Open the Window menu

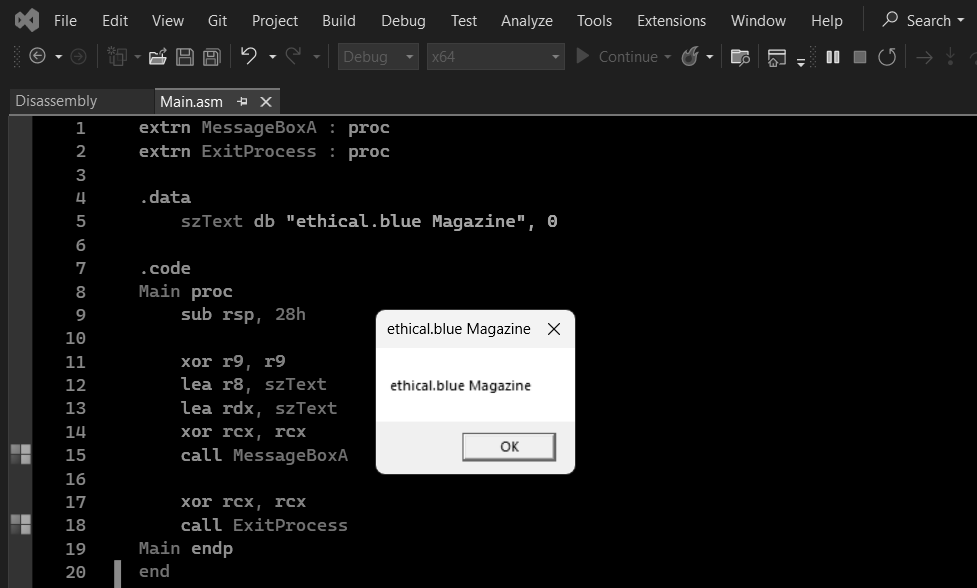pyautogui.click(x=758, y=21)
